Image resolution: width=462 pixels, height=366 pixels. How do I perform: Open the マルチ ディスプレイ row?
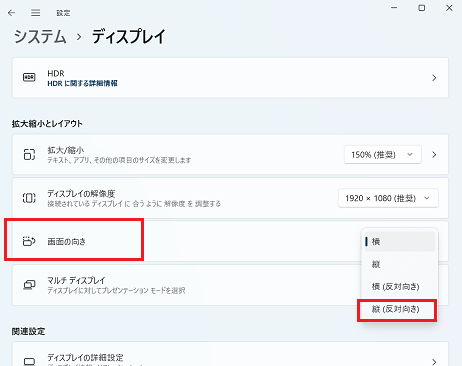coord(230,285)
